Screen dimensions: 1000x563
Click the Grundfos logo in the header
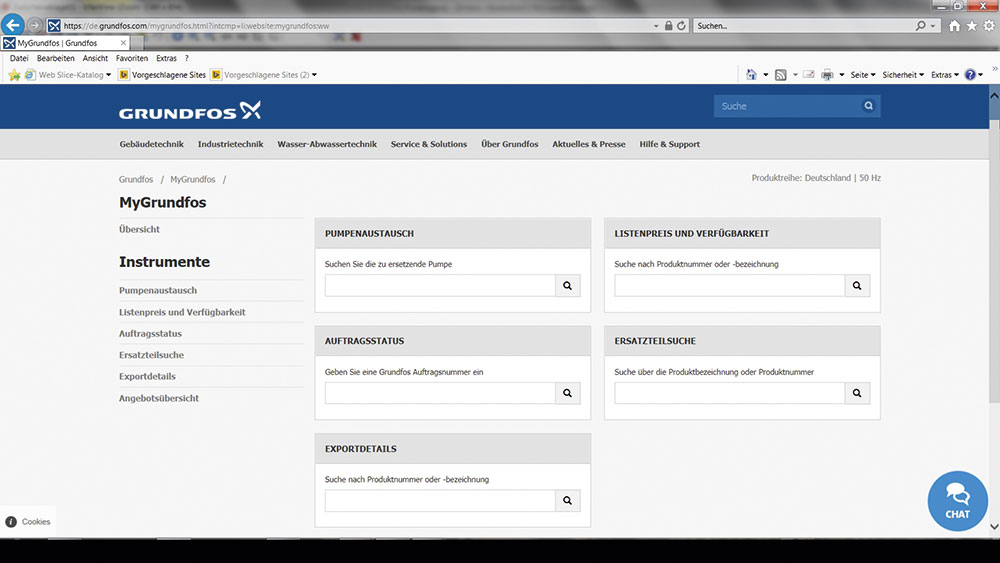[189, 111]
